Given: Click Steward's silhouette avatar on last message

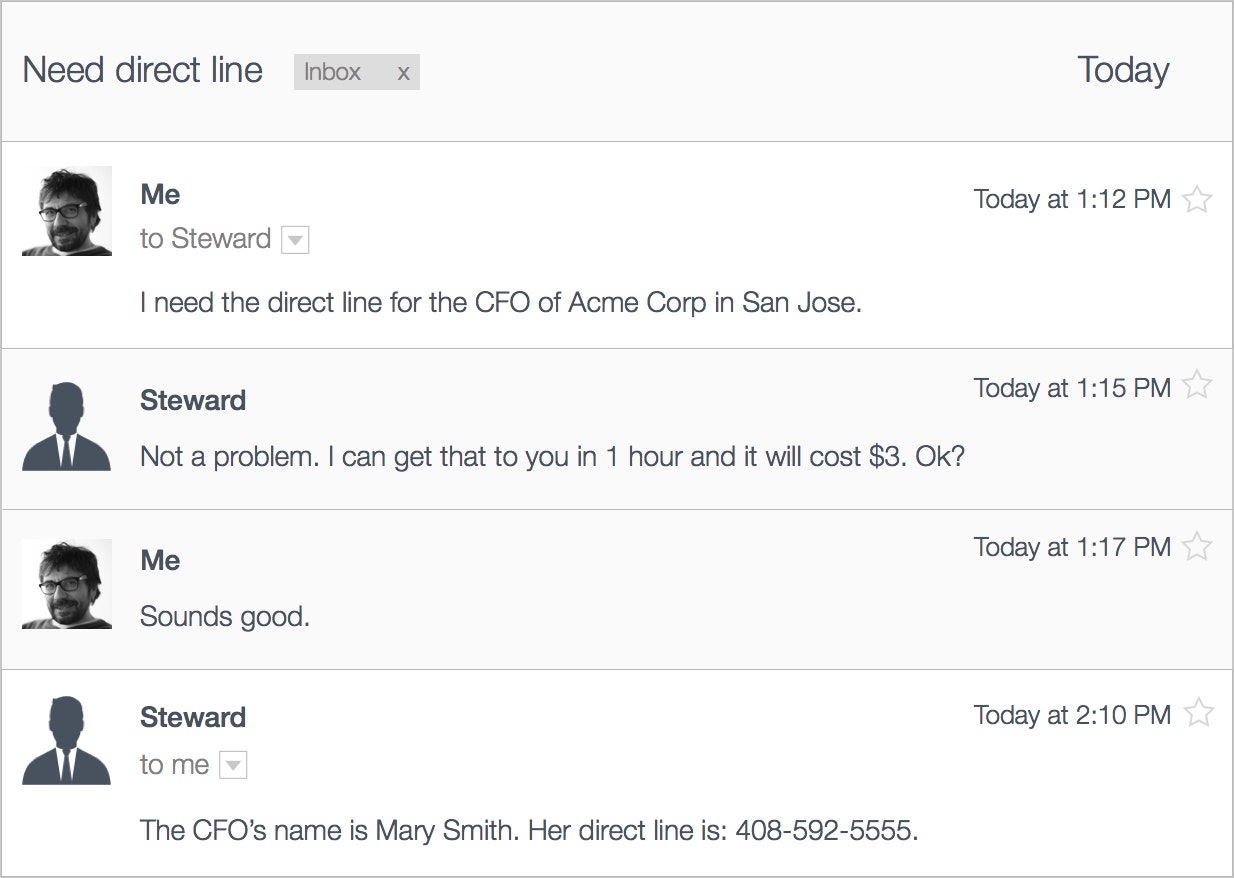Looking at the screenshot, I should (67, 740).
